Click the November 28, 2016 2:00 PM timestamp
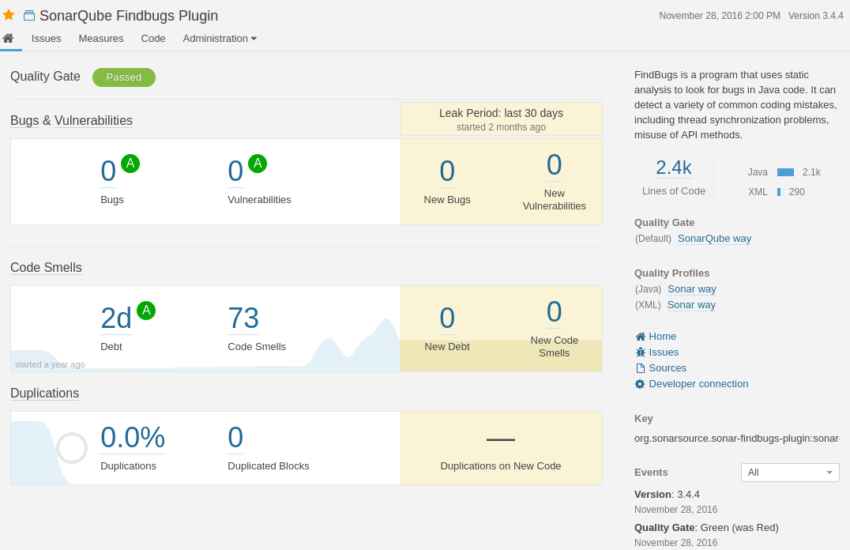The height and width of the screenshot is (550, 850). click(x=719, y=16)
